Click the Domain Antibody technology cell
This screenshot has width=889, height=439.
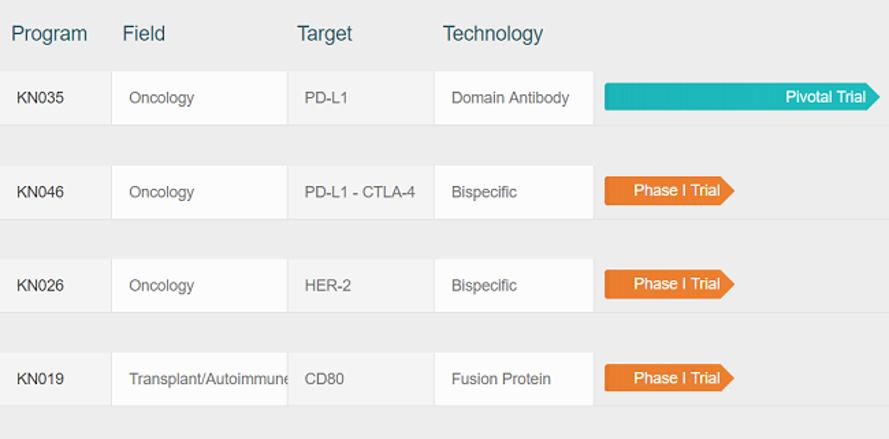pyautogui.click(x=514, y=98)
